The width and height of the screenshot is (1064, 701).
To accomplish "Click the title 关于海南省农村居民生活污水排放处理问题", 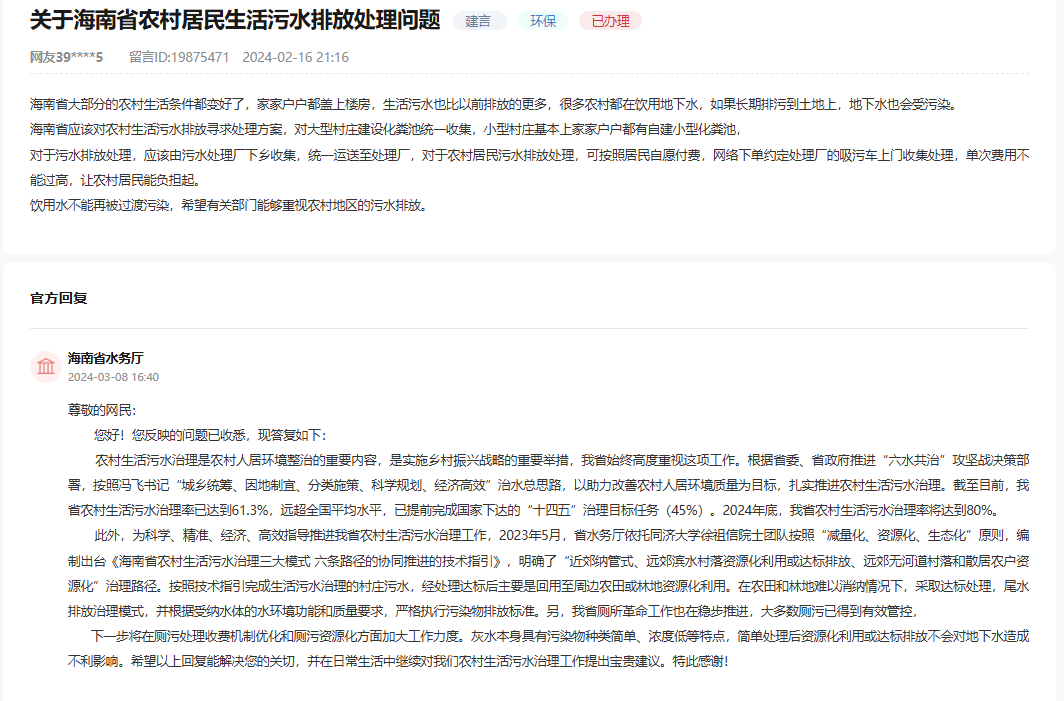I will pos(235,20).
